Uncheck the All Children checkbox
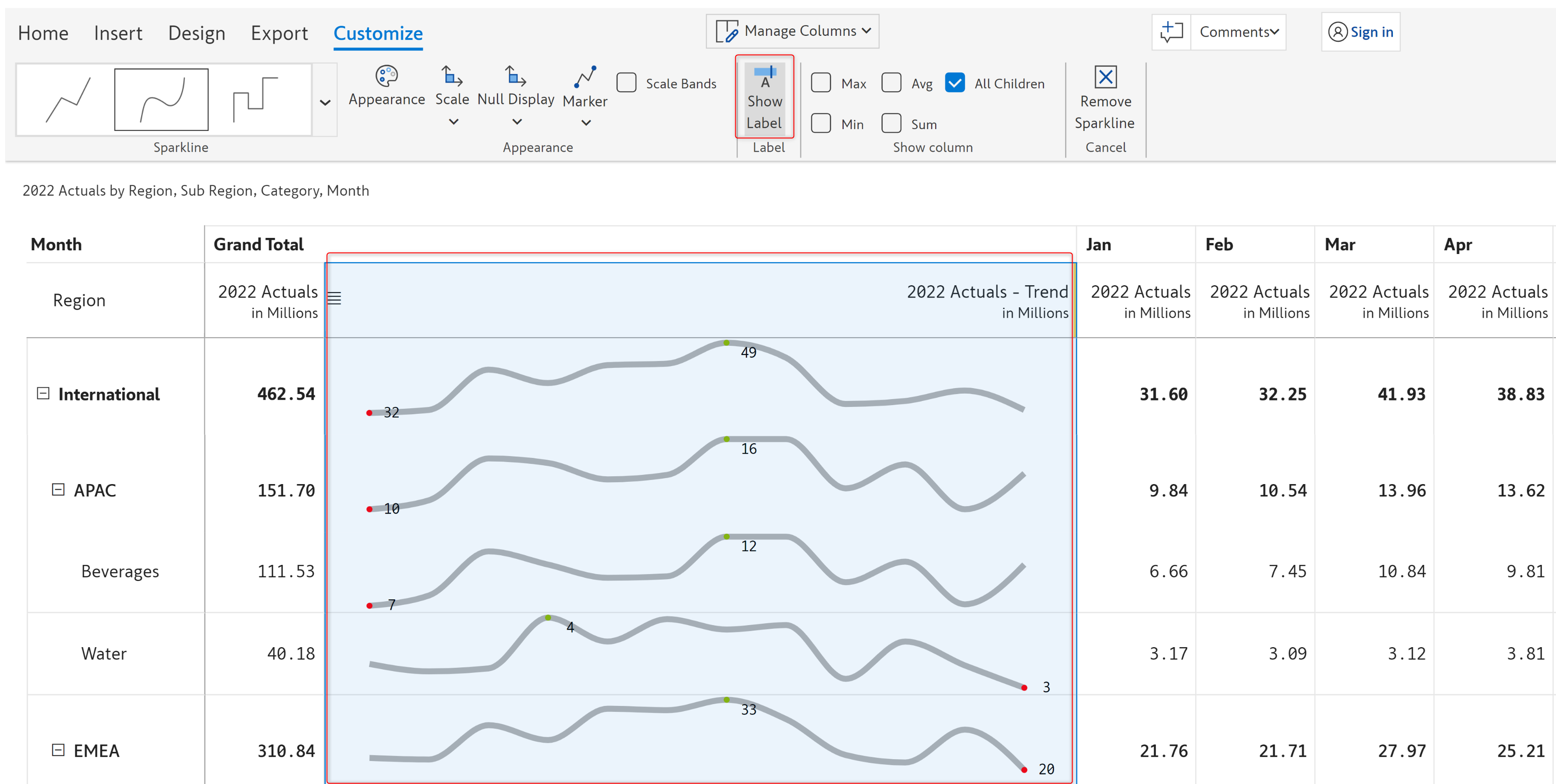Viewport: 1556px width, 784px height. pyautogui.click(x=954, y=83)
